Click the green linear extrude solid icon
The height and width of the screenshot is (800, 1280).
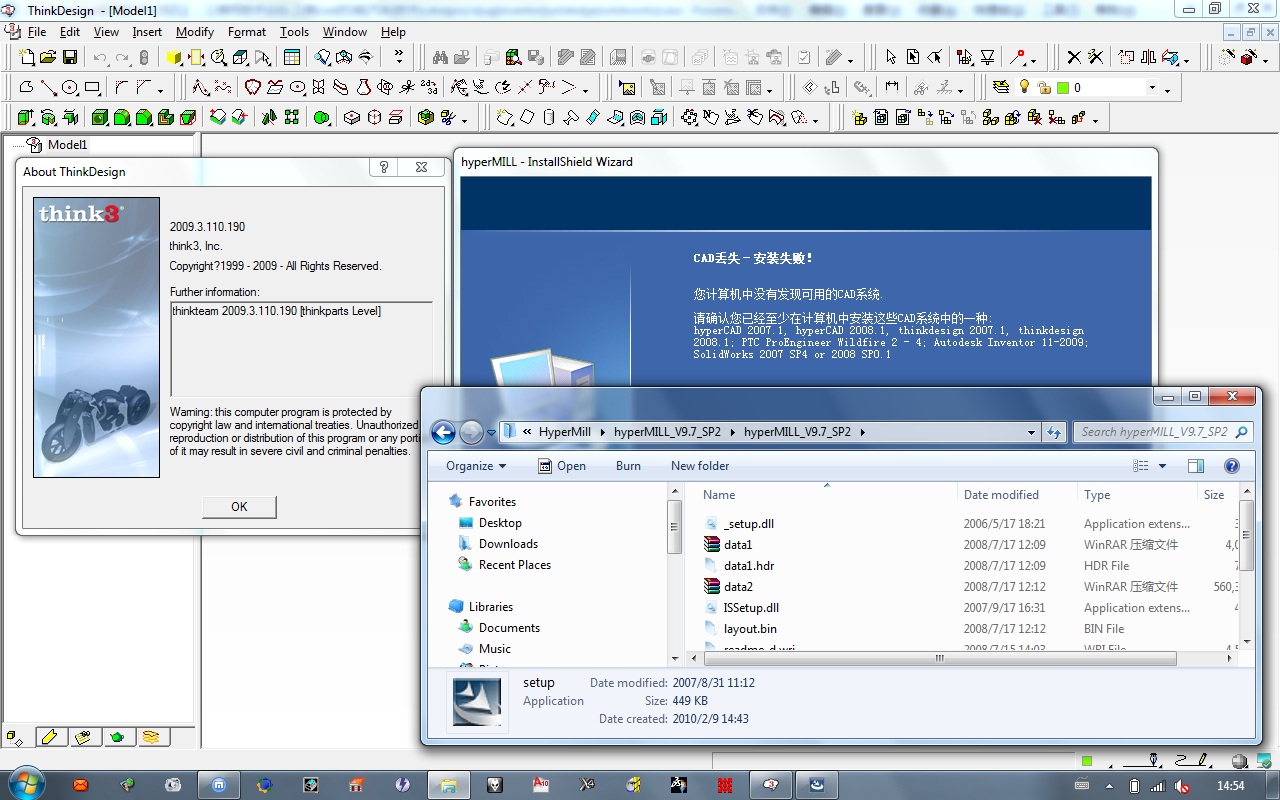point(26,118)
